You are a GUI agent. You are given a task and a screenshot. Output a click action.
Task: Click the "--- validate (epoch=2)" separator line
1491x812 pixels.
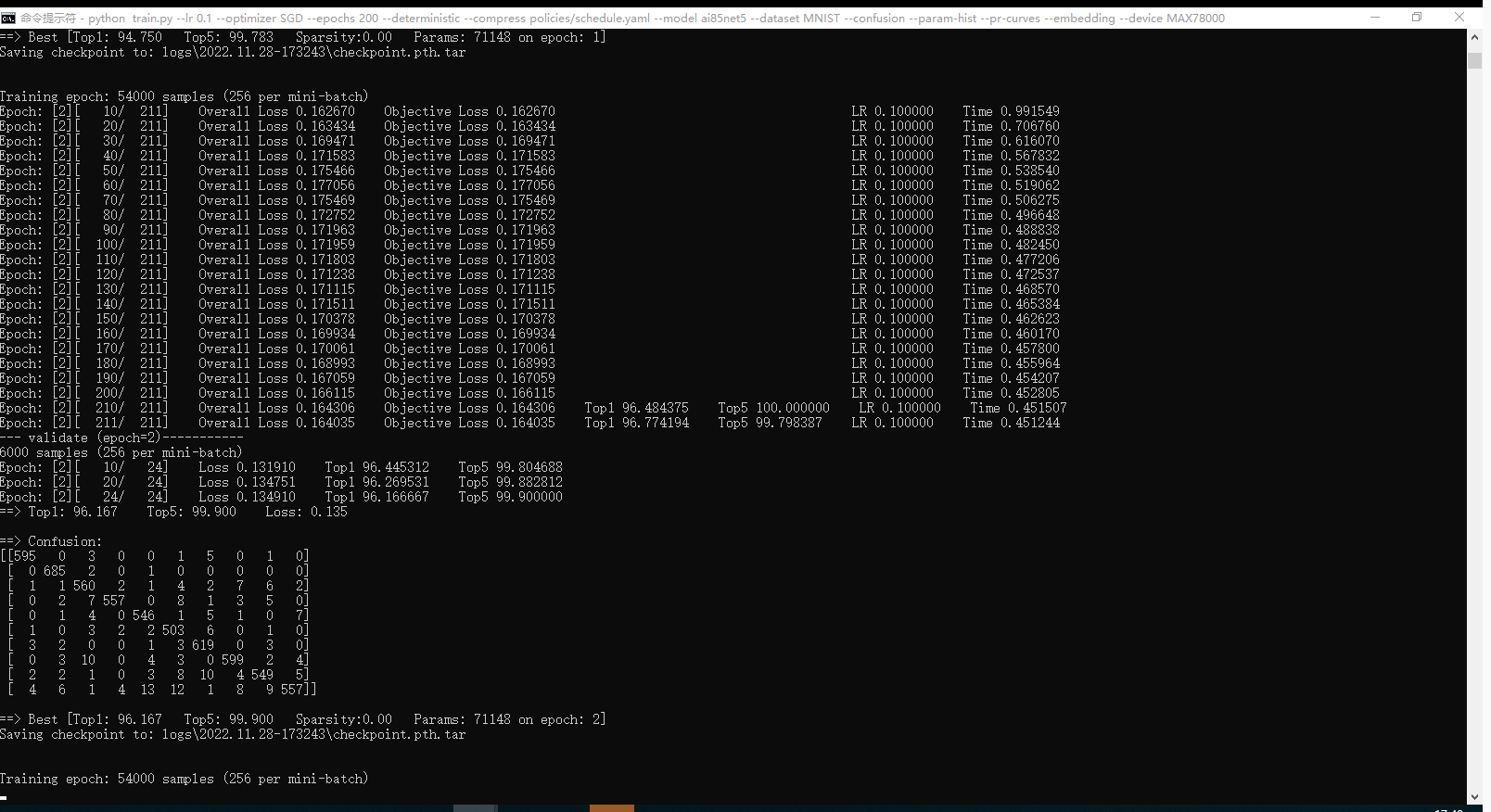[x=121, y=438]
